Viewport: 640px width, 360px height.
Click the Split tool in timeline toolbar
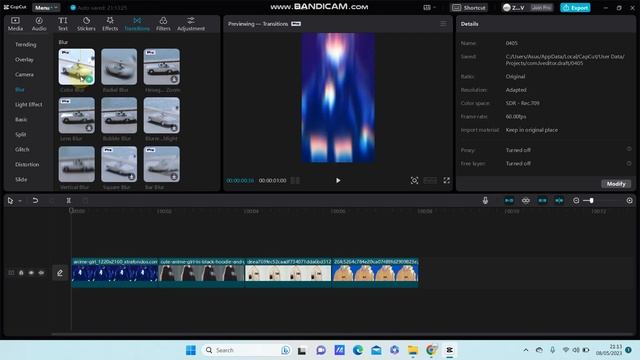[x=69, y=200]
